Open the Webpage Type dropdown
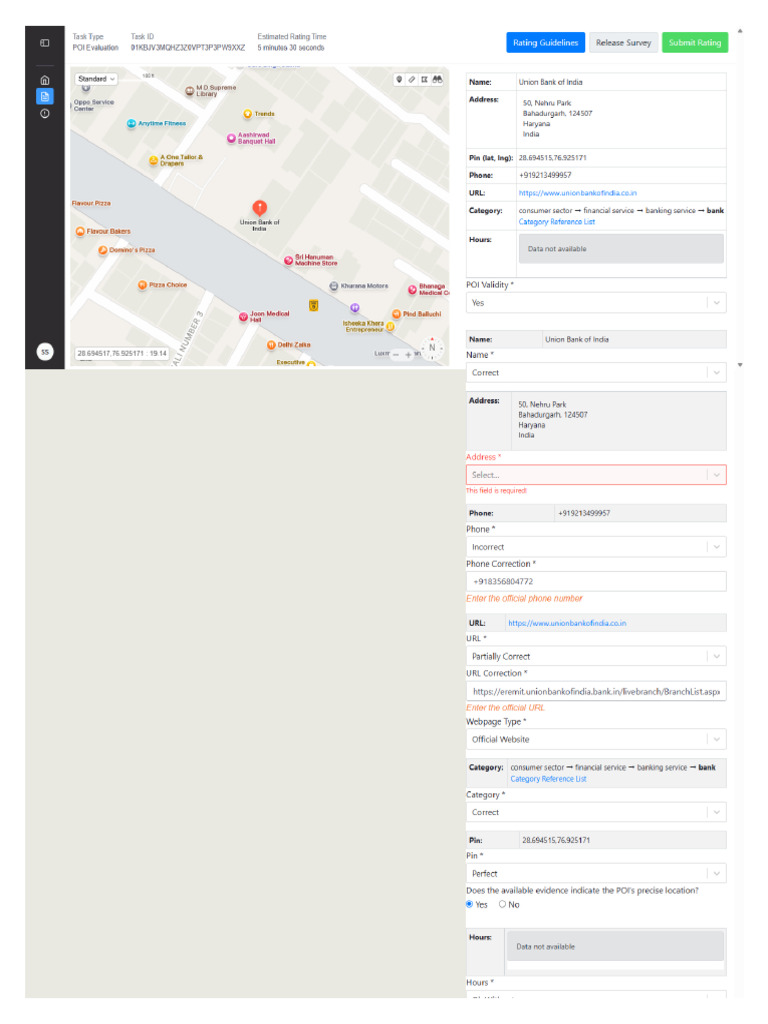Screen dimensions: 768x1024 point(596,739)
